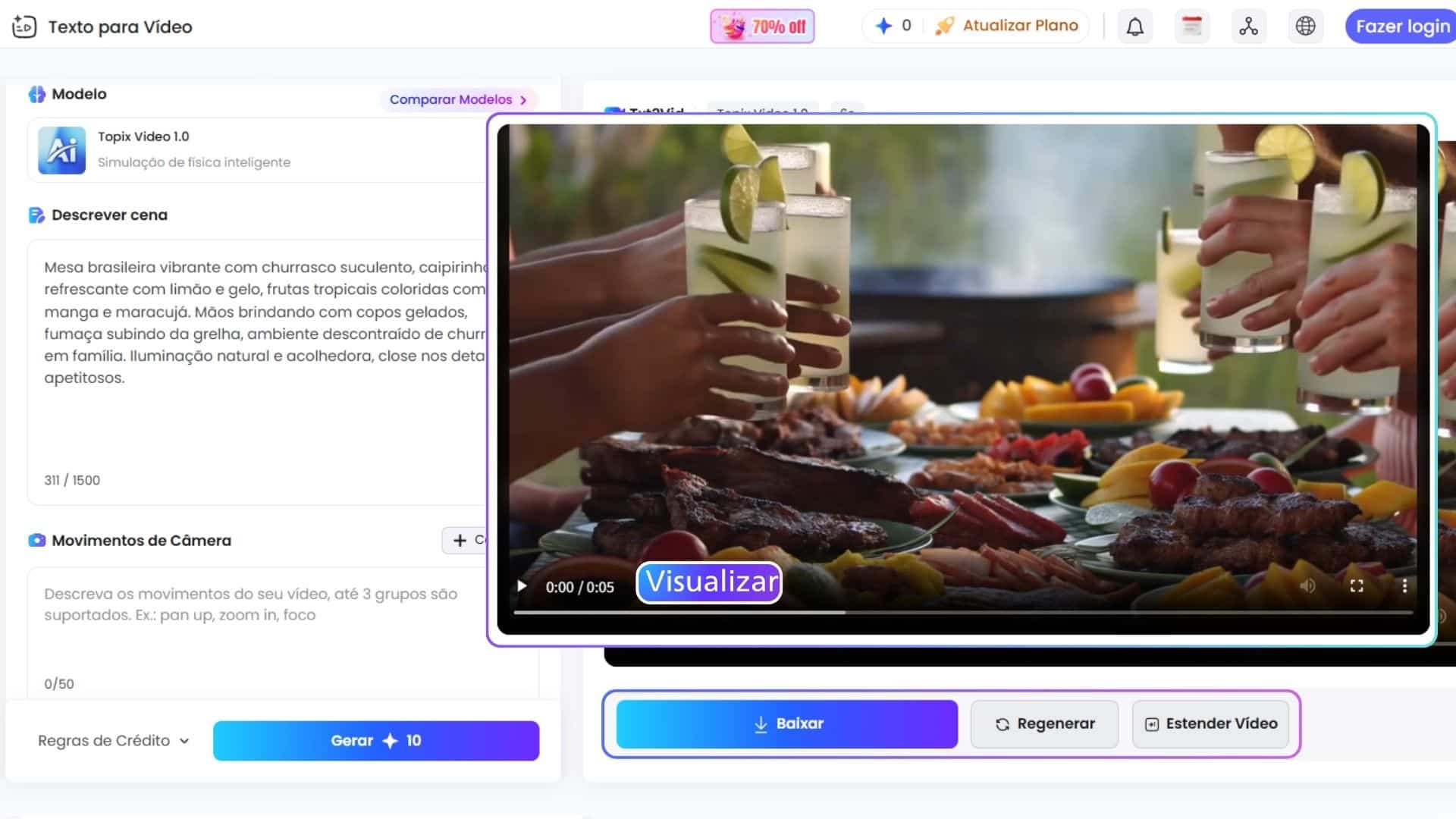Viewport: 1456px width, 819px height.
Task: Click the calendar icon in the top bar
Action: [1192, 26]
